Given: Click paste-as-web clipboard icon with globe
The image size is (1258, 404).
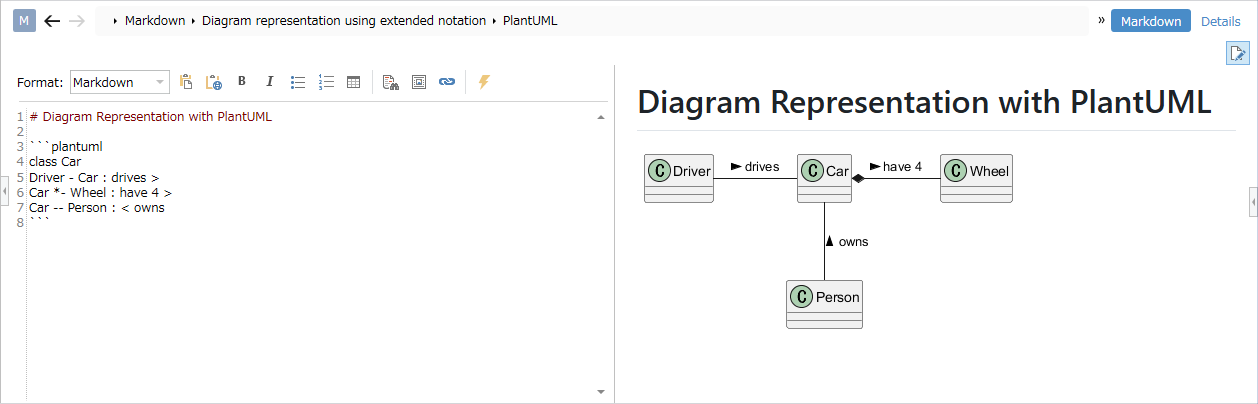Looking at the screenshot, I should pyautogui.click(x=213, y=82).
